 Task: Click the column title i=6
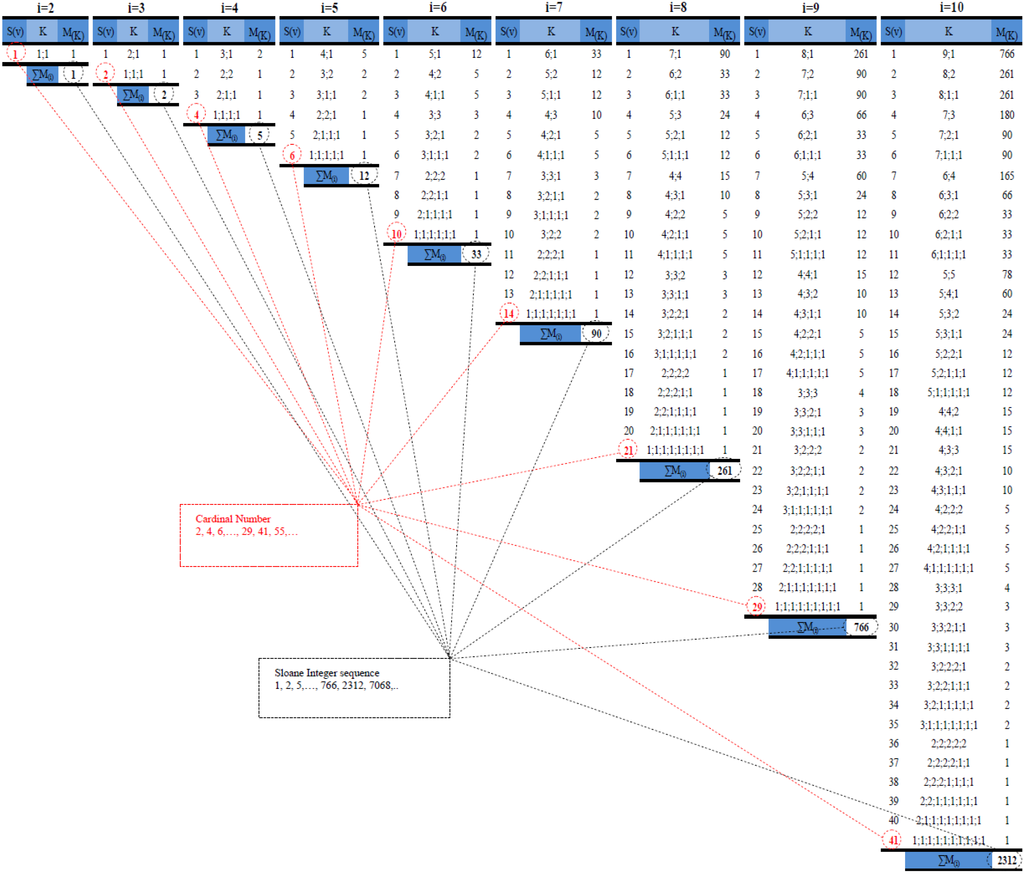438,7
